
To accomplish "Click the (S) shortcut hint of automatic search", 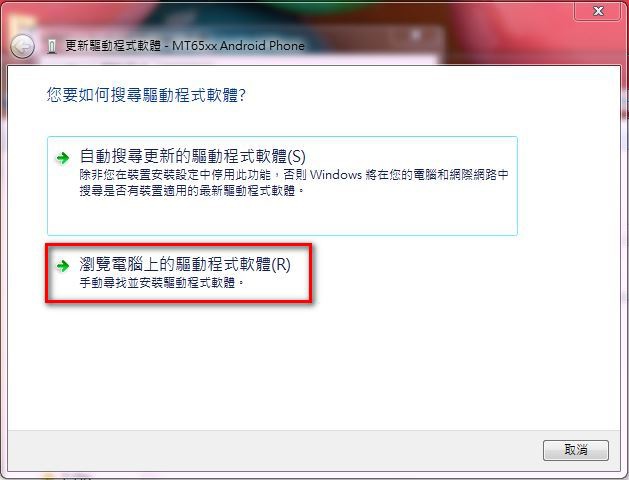I will click(296, 156).
